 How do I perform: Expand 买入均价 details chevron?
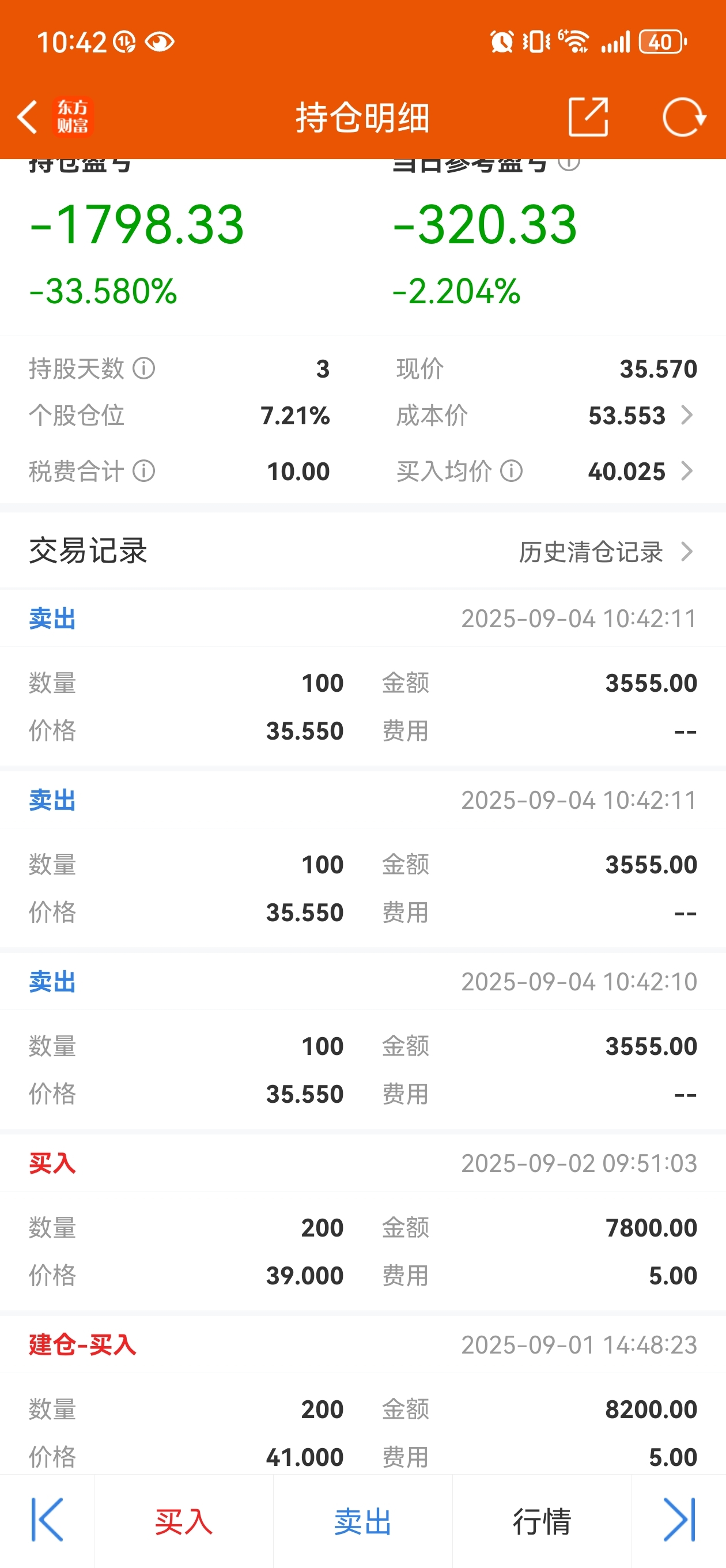click(x=687, y=470)
